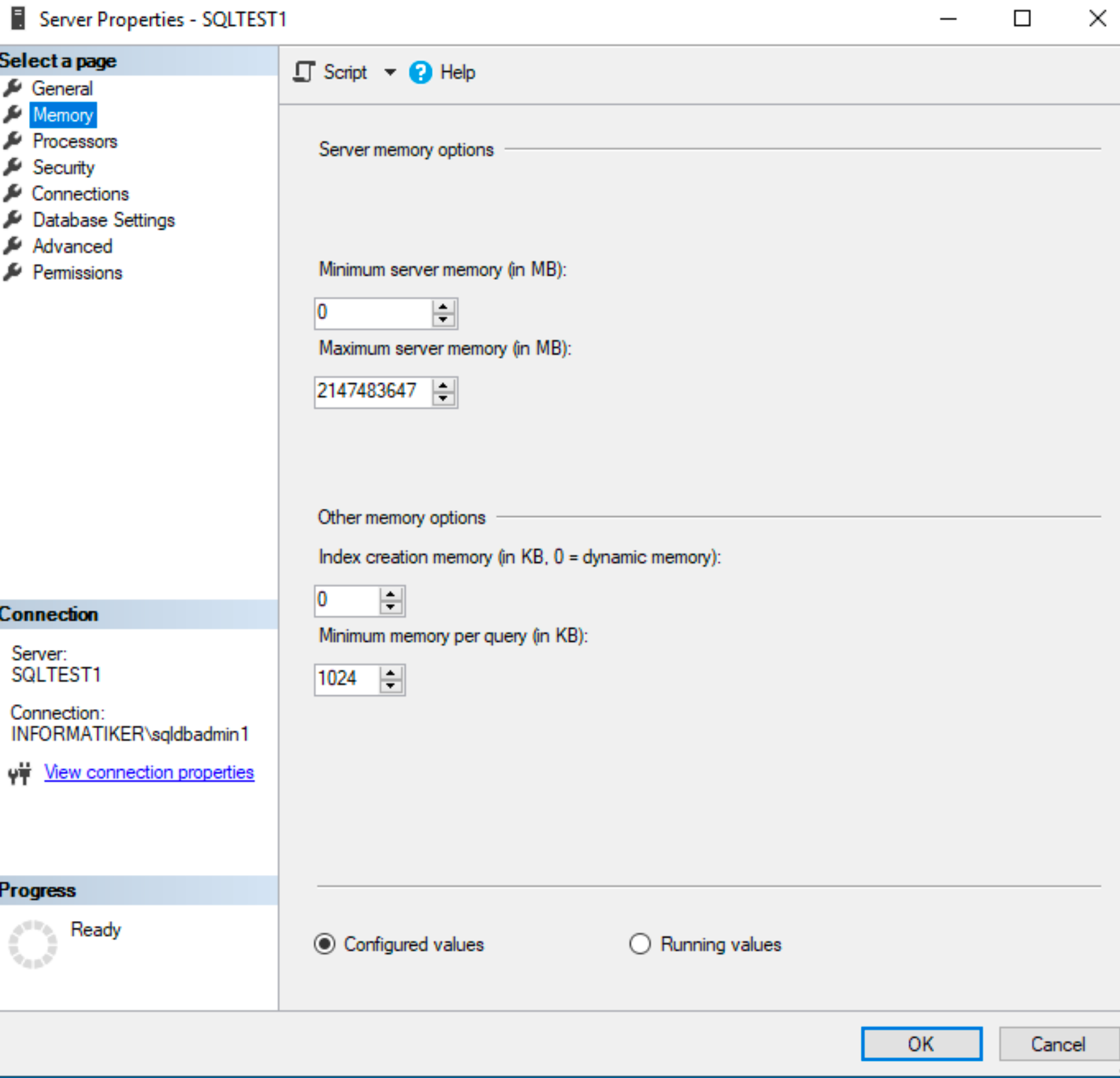Click the server name SQLTEST1 text

pyautogui.click(x=56, y=675)
